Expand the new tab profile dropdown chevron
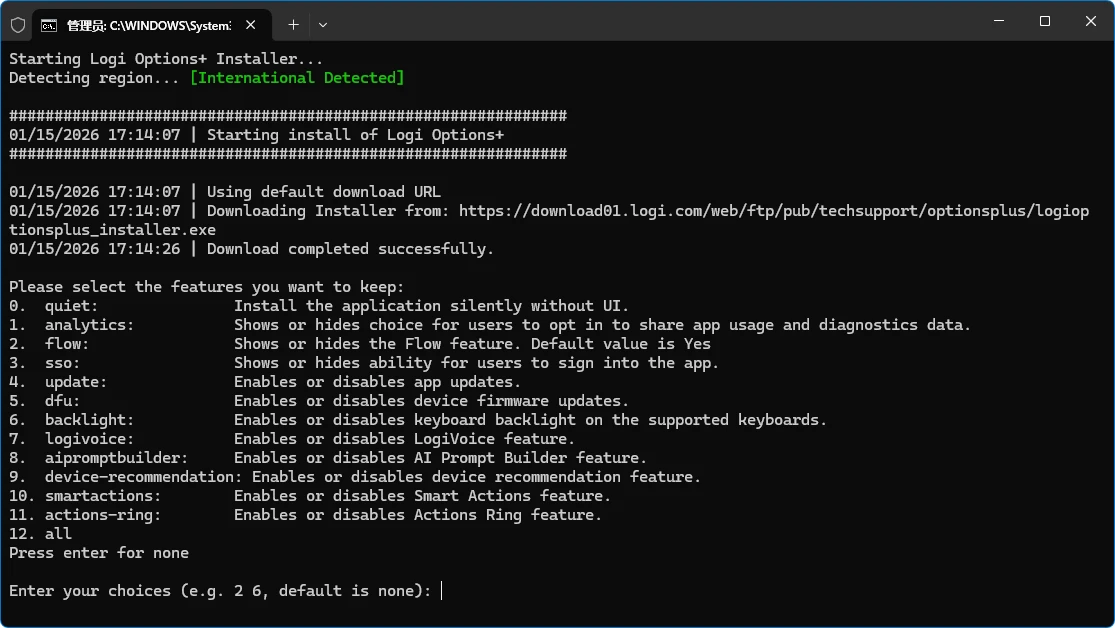This screenshot has width=1115, height=628. 322,24
